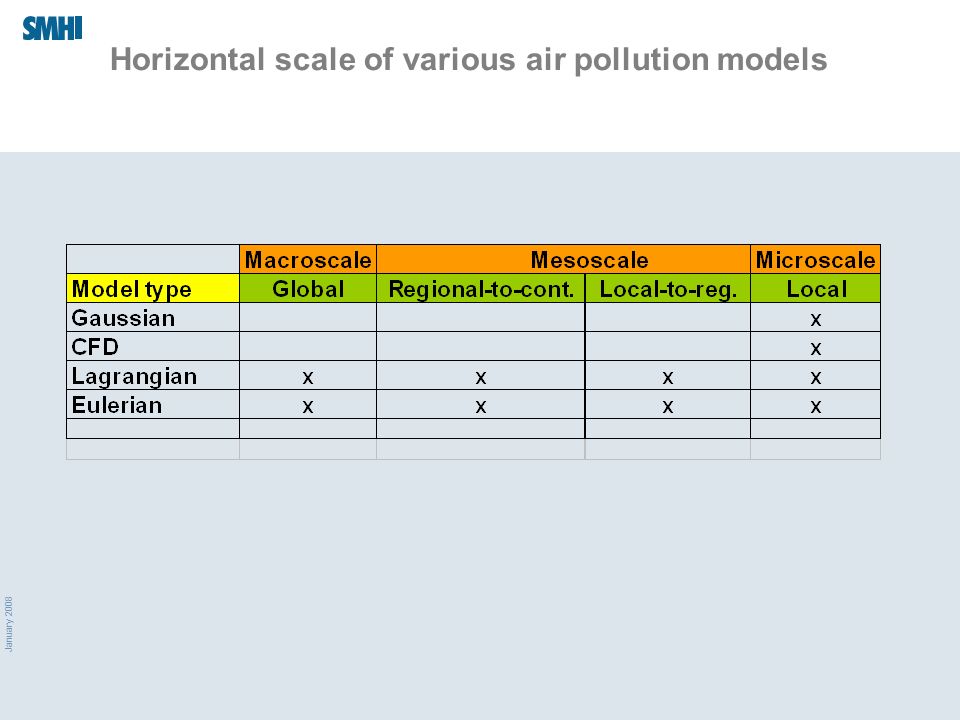Click the SMHI logo
The image size is (960, 720).
tap(52, 28)
